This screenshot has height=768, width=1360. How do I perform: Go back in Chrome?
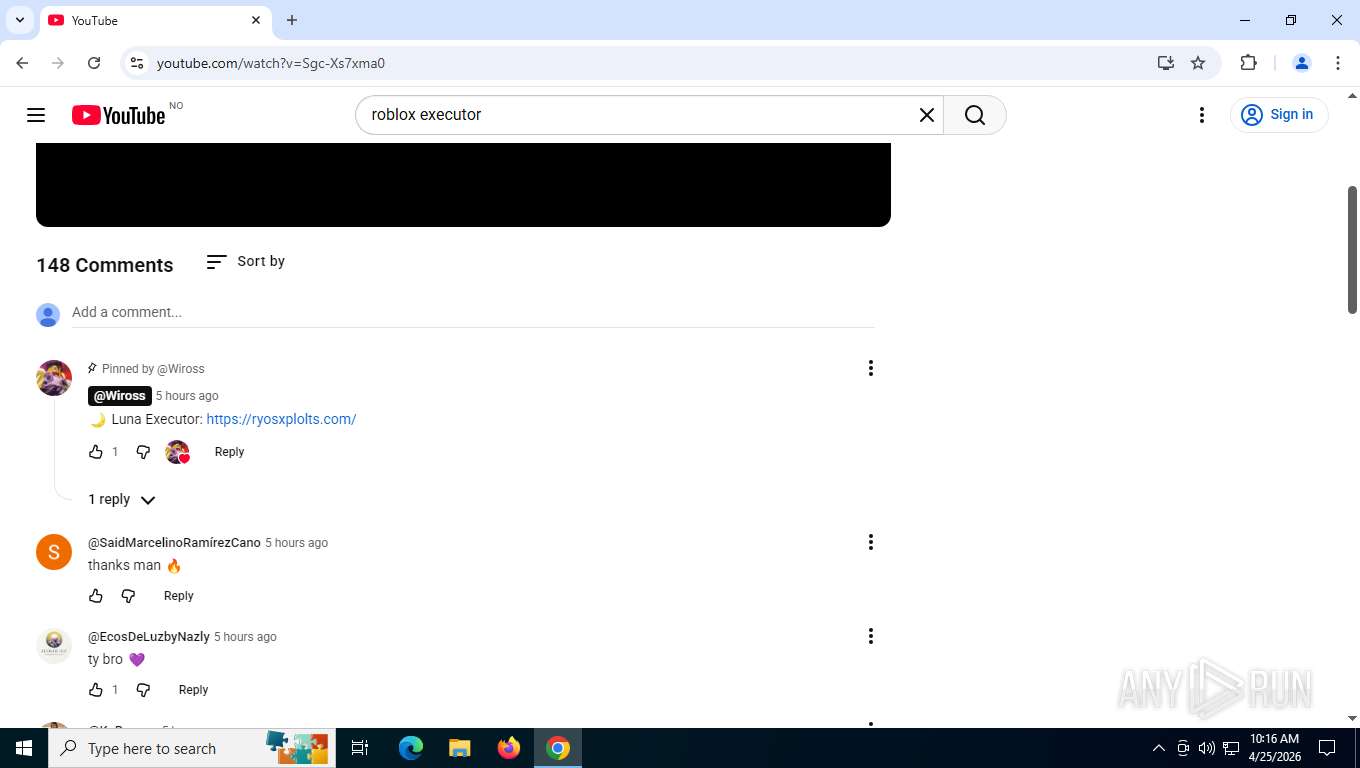point(22,63)
